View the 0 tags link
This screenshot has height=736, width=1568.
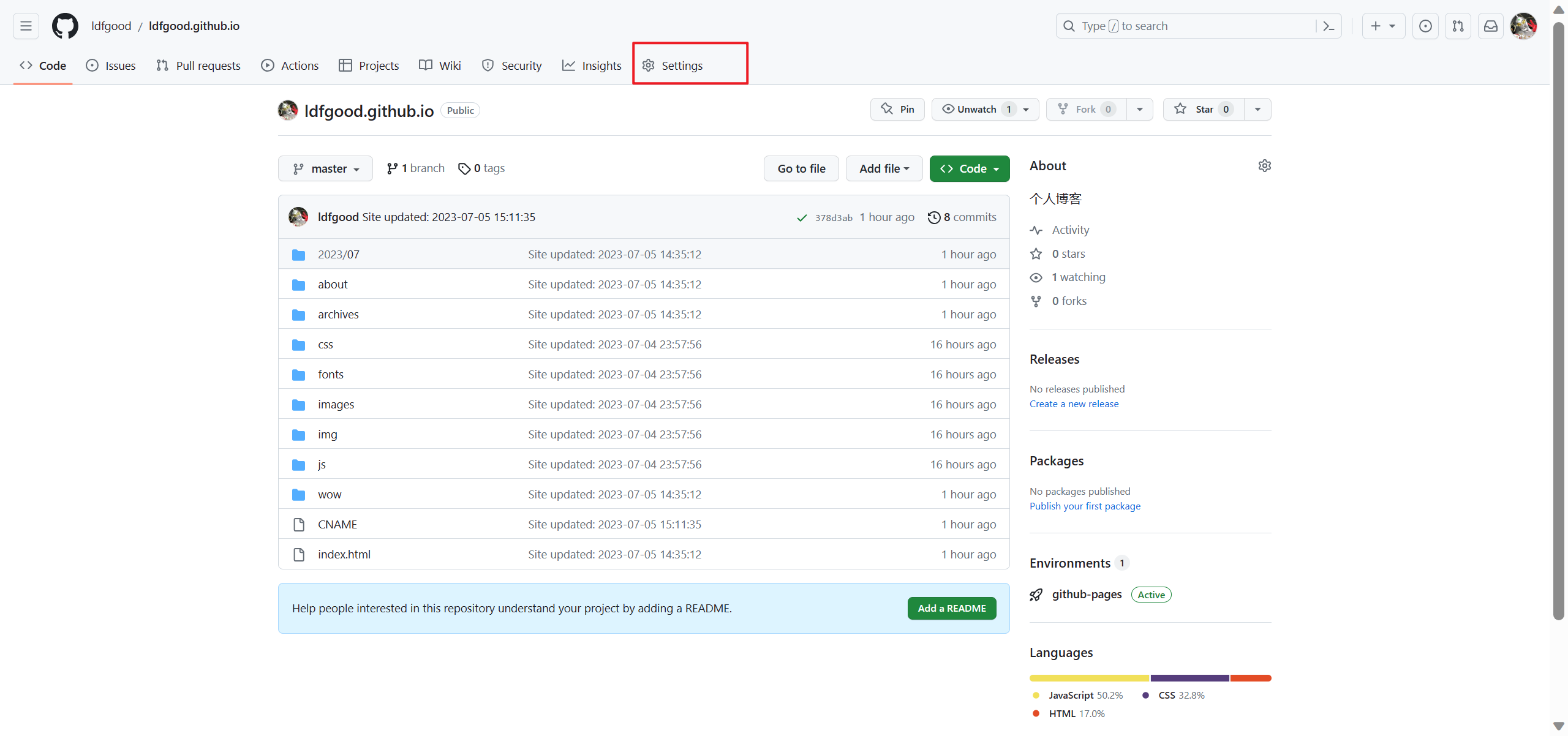point(481,168)
